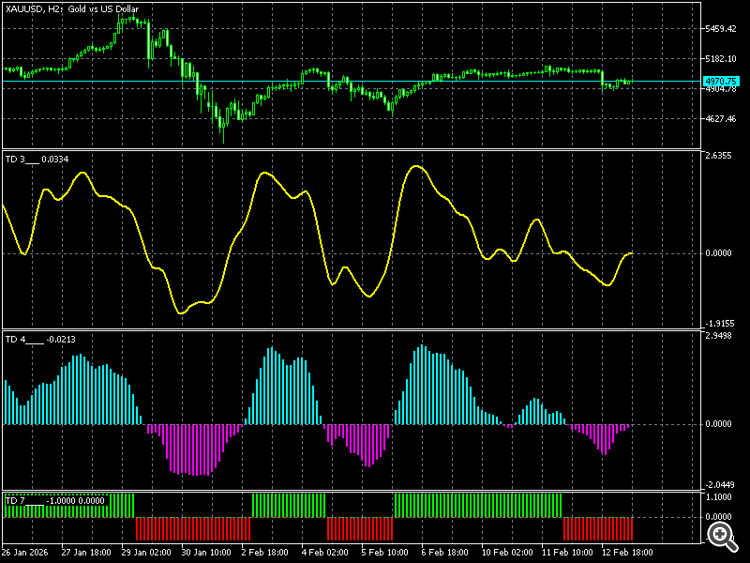Click the 12 Feb 18:00 time label
Screen dimensions: 750x563
[x=627, y=552]
